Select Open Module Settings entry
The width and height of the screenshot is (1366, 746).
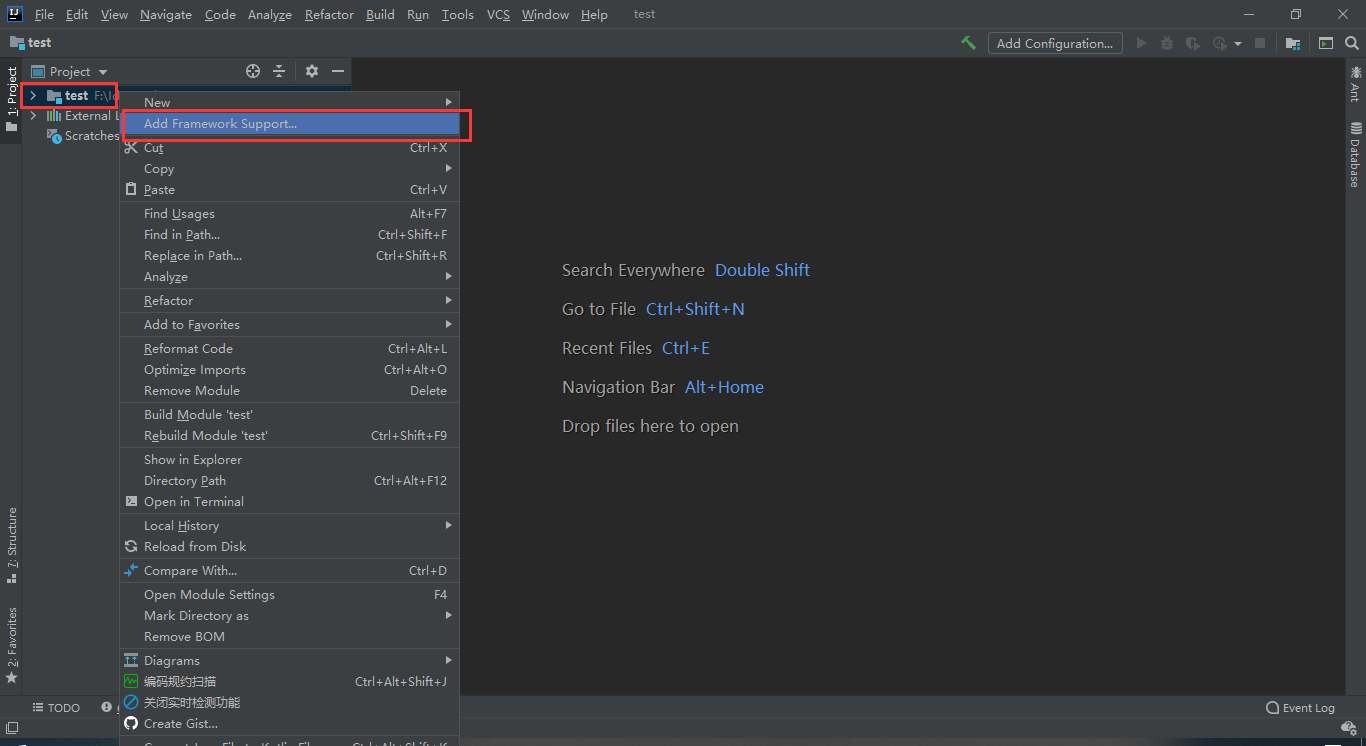(289, 594)
